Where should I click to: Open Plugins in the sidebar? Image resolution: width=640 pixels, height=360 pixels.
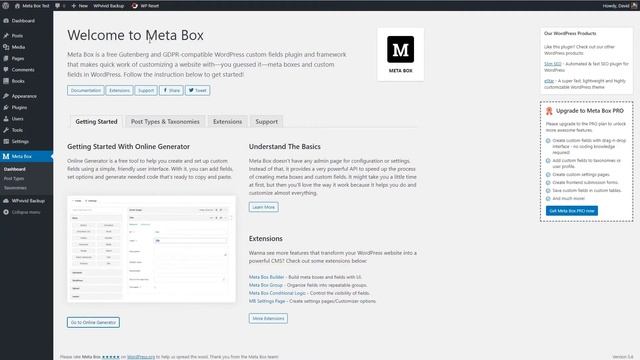(26, 107)
